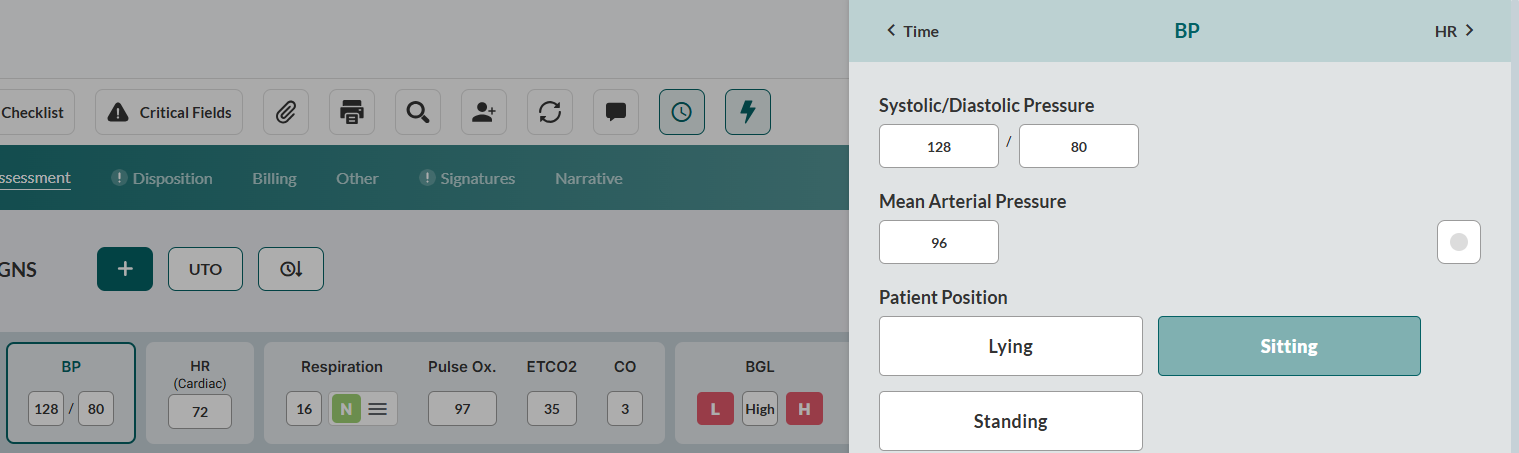Click the UTO button

(205, 269)
